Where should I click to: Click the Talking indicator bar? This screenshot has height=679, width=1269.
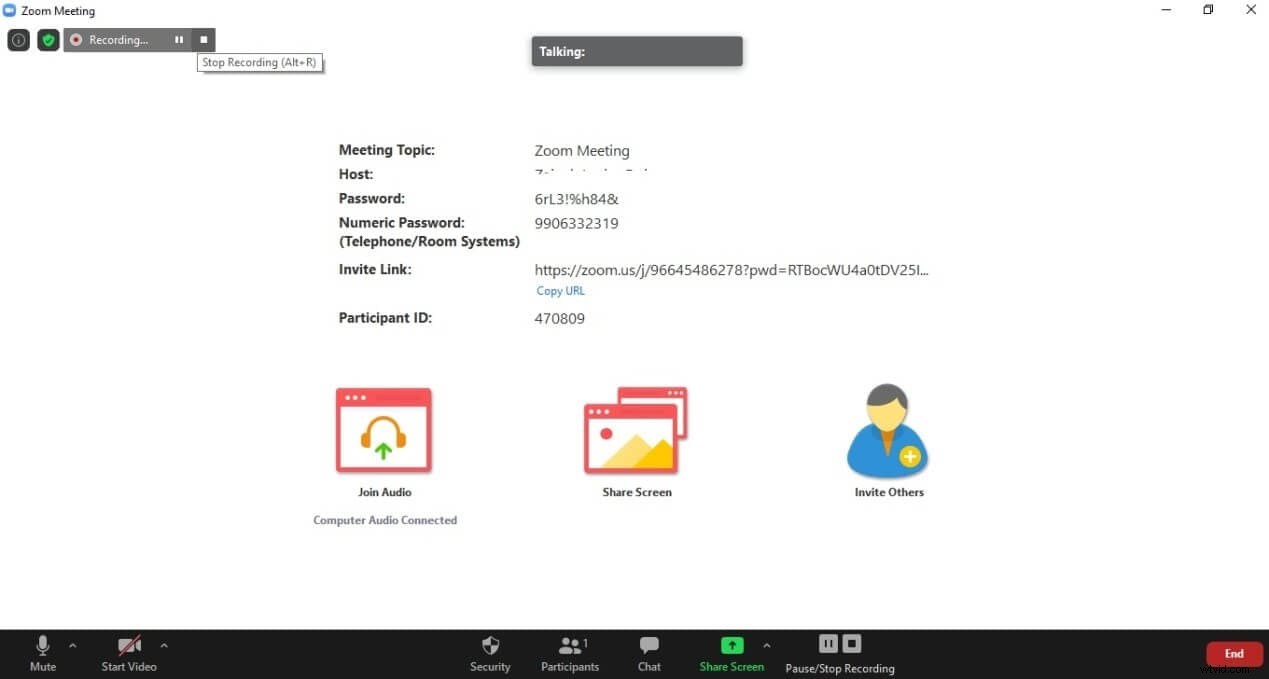tap(636, 51)
